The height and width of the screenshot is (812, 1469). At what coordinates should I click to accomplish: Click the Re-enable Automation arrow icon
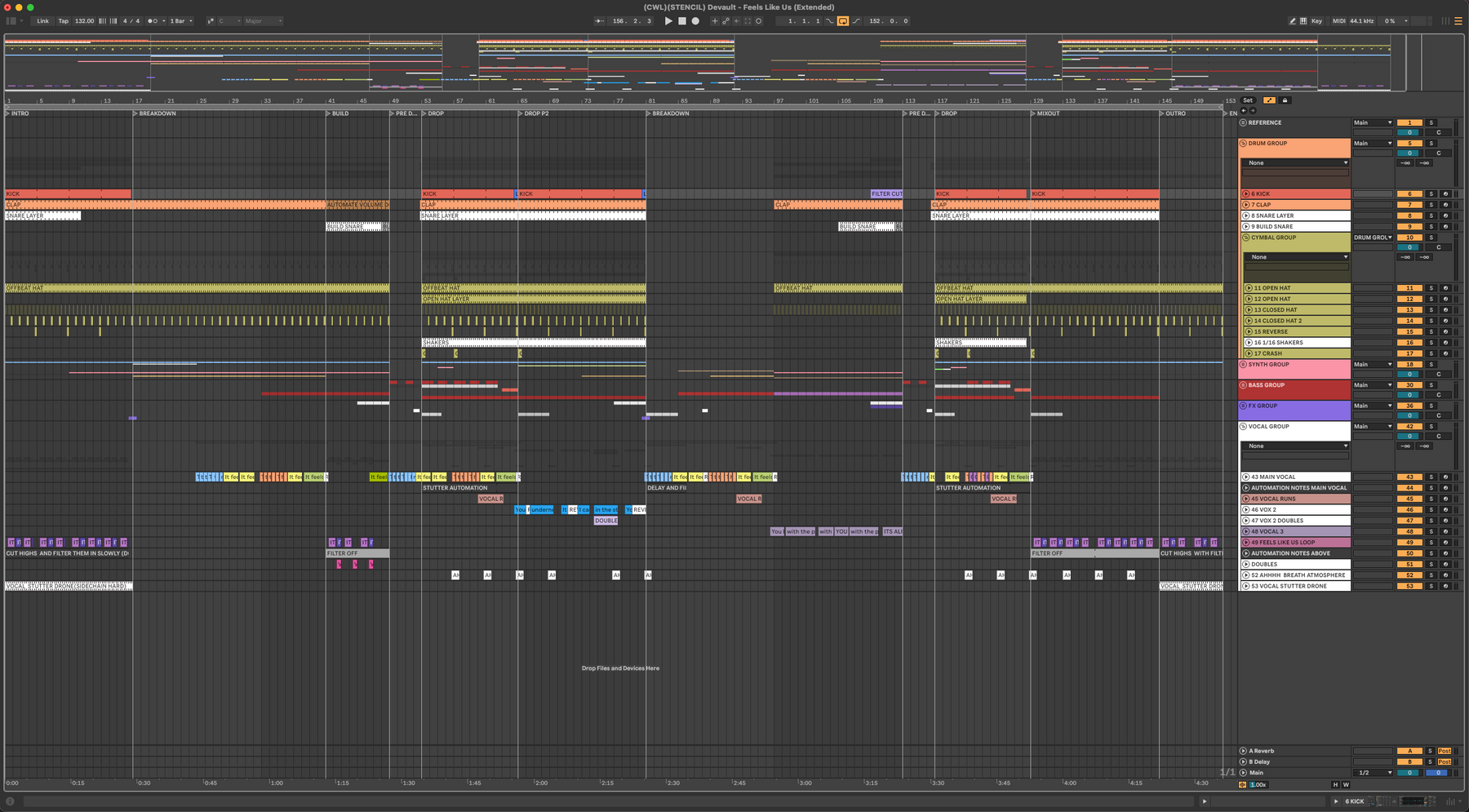736,21
